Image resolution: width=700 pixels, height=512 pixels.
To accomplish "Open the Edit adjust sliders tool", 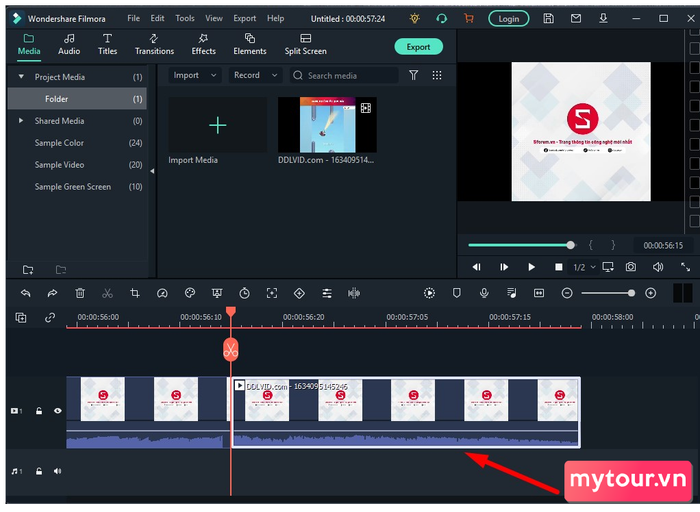I will [x=327, y=293].
